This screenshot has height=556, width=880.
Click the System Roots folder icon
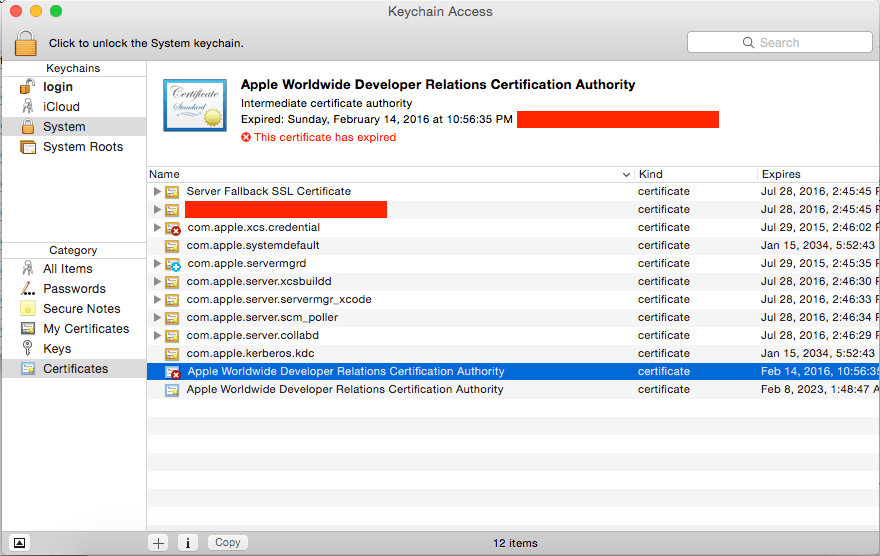28,147
